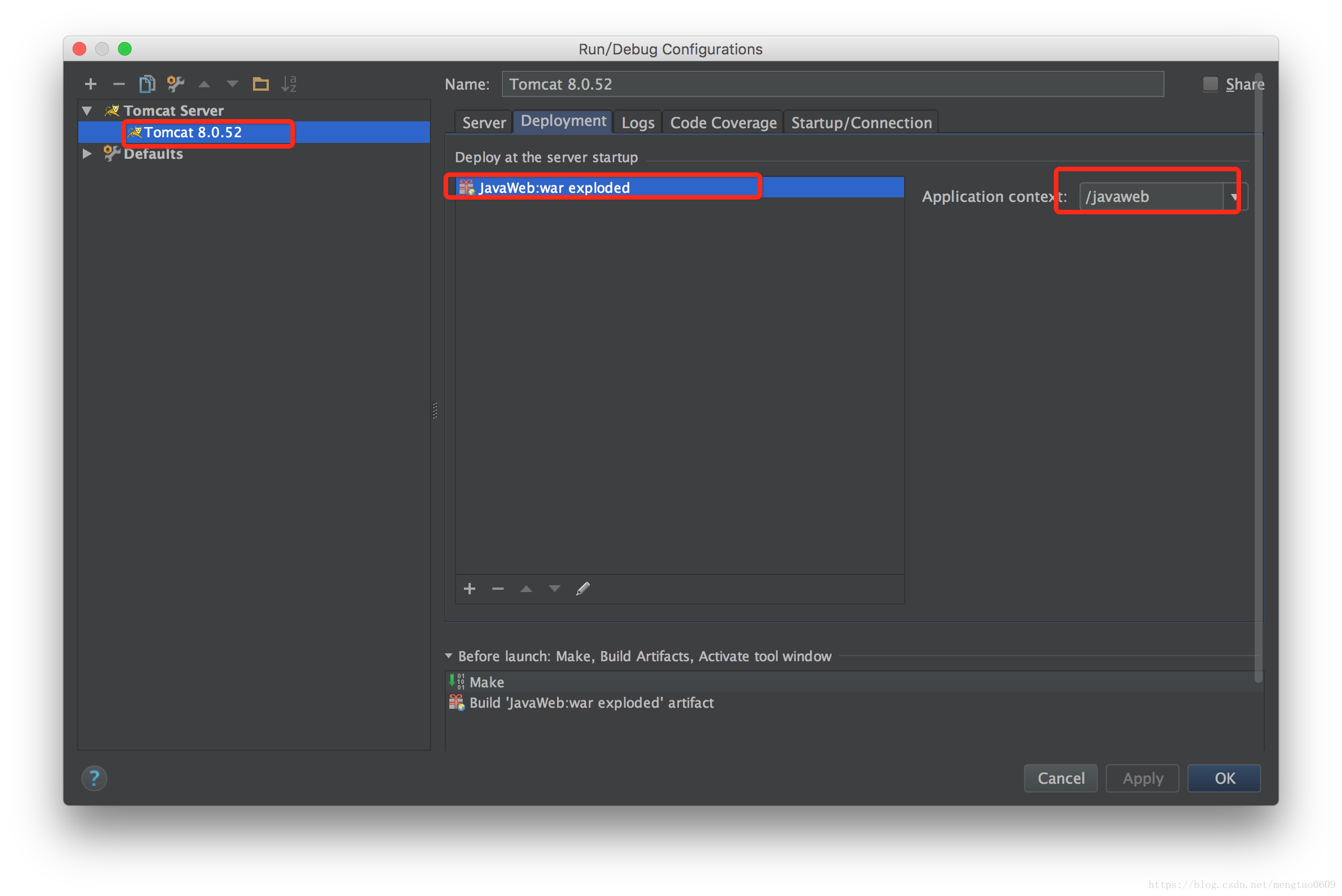Open help with the question mark
This screenshot has width=1342, height=896.
[94, 778]
